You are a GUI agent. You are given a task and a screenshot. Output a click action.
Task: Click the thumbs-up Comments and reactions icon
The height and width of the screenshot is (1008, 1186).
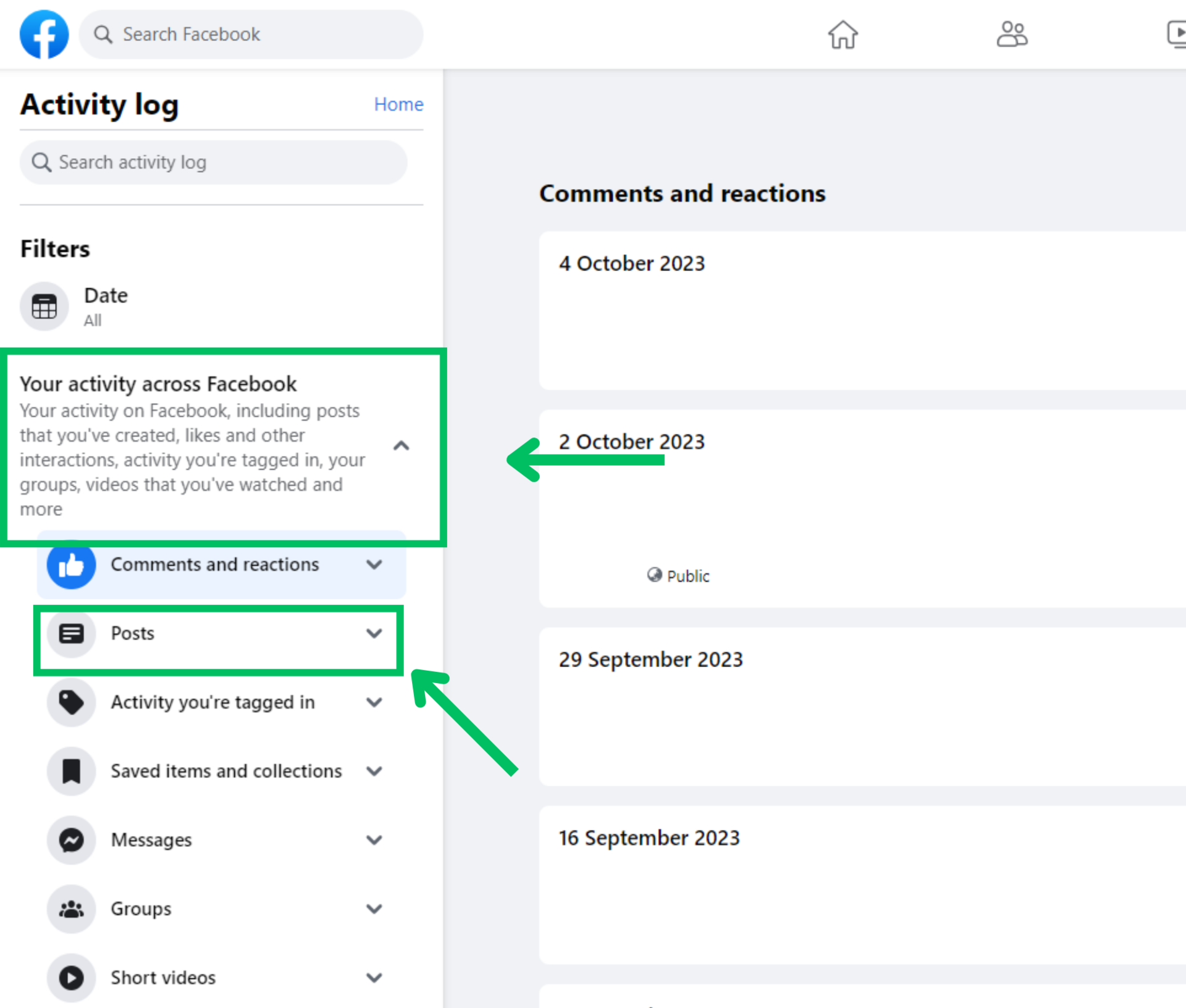point(71,565)
